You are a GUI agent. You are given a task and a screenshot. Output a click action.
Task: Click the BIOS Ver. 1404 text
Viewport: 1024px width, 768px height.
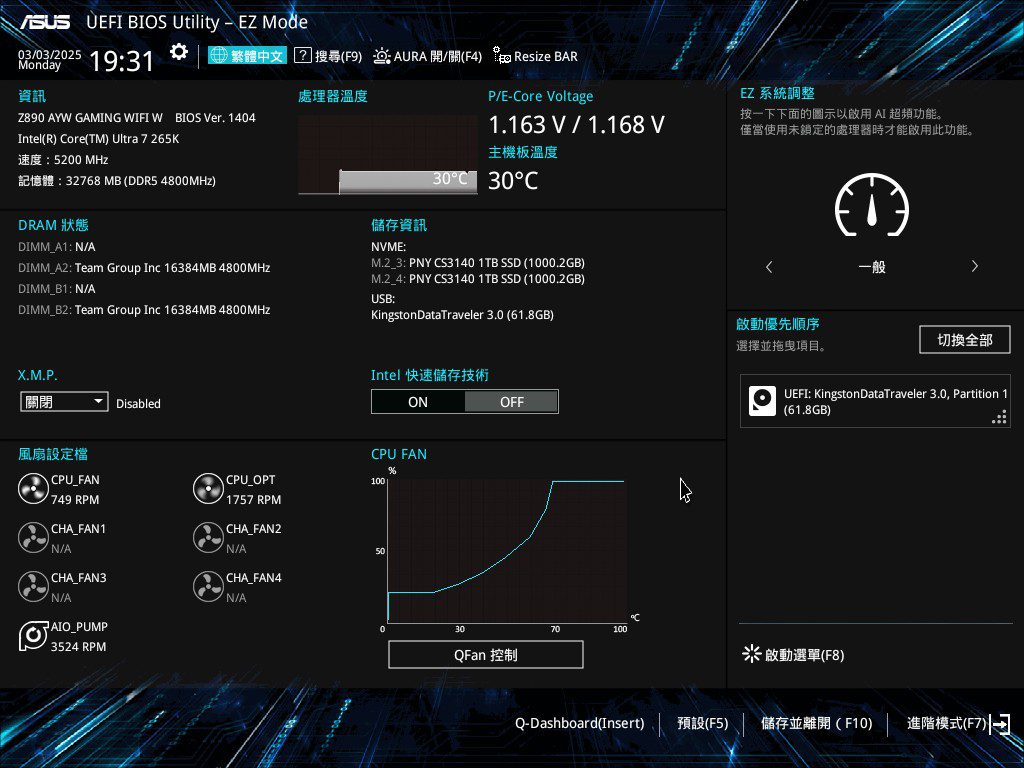pos(215,118)
